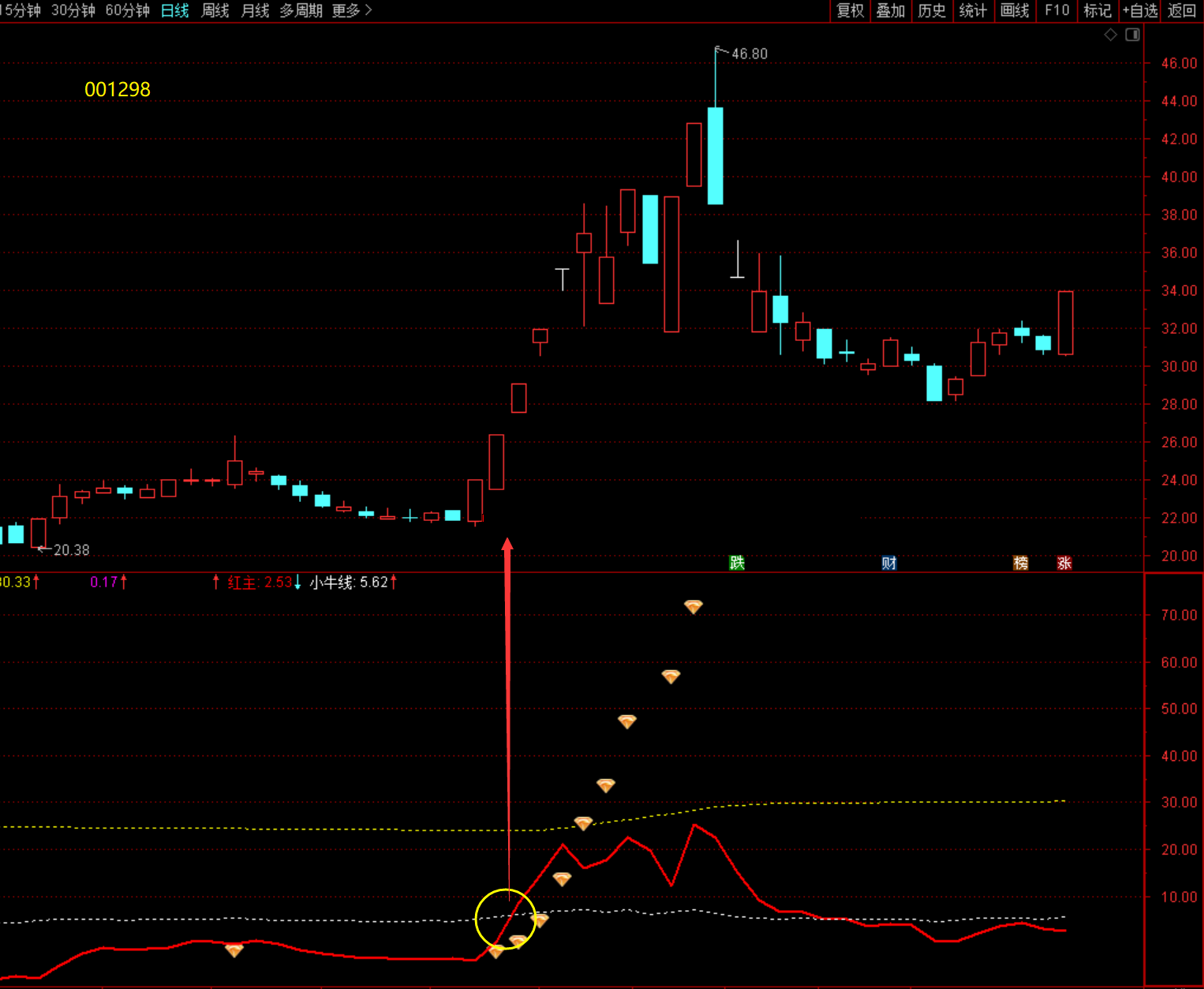Click the orange 榜 ranking marker
Image resolution: width=1204 pixels, height=989 pixels.
coord(1021,563)
